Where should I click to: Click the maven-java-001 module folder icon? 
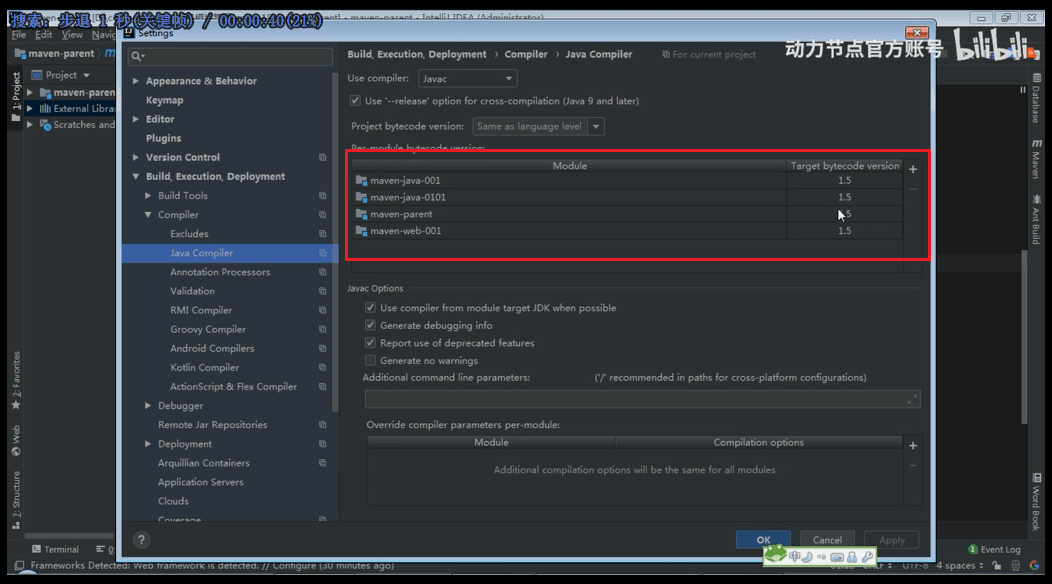coord(361,181)
